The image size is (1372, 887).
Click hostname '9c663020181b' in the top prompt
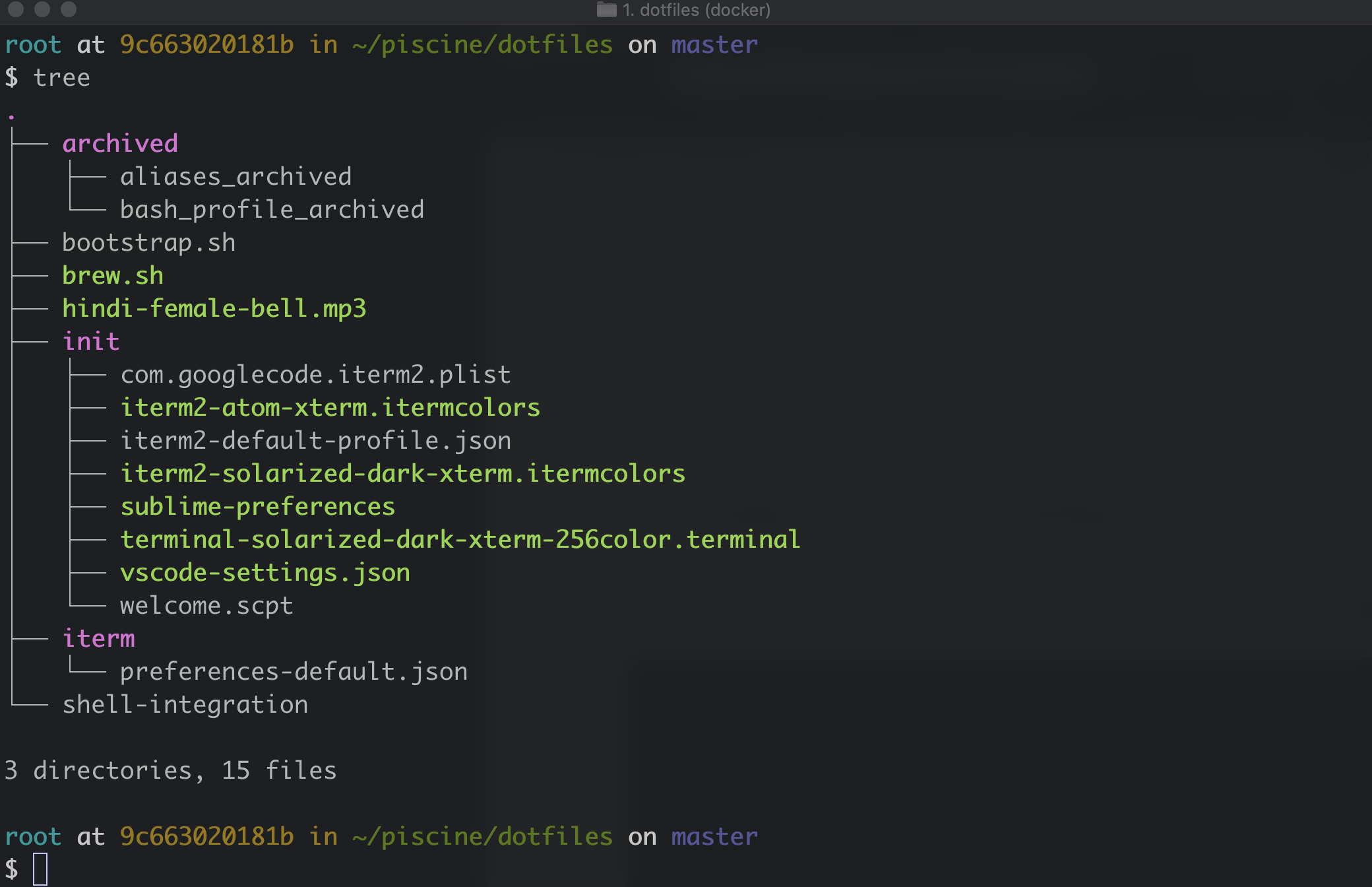click(x=207, y=45)
